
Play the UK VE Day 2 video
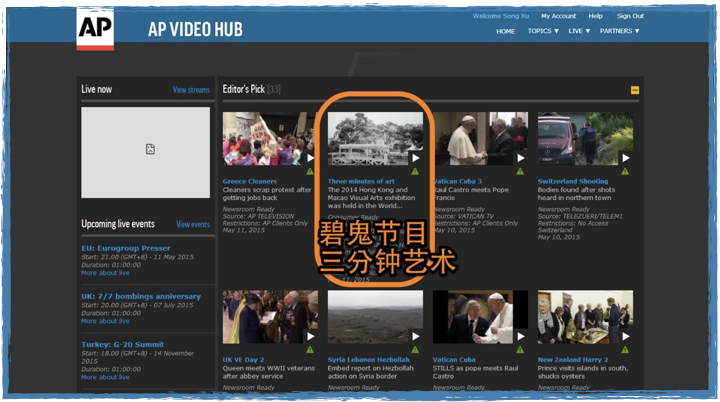pyautogui.click(x=310, y=336)
